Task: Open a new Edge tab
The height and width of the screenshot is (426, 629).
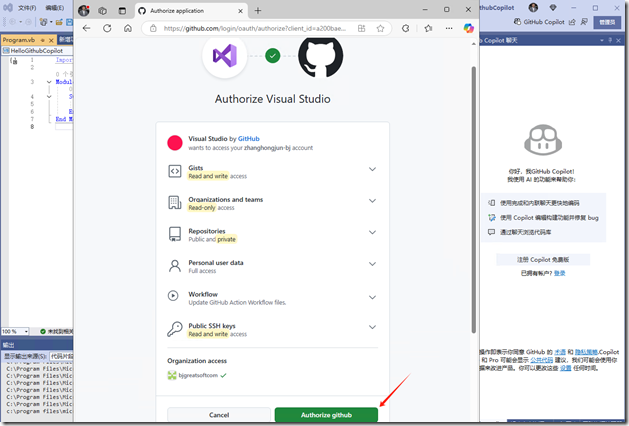Action: pyautogui.click(x=258, y=11)
